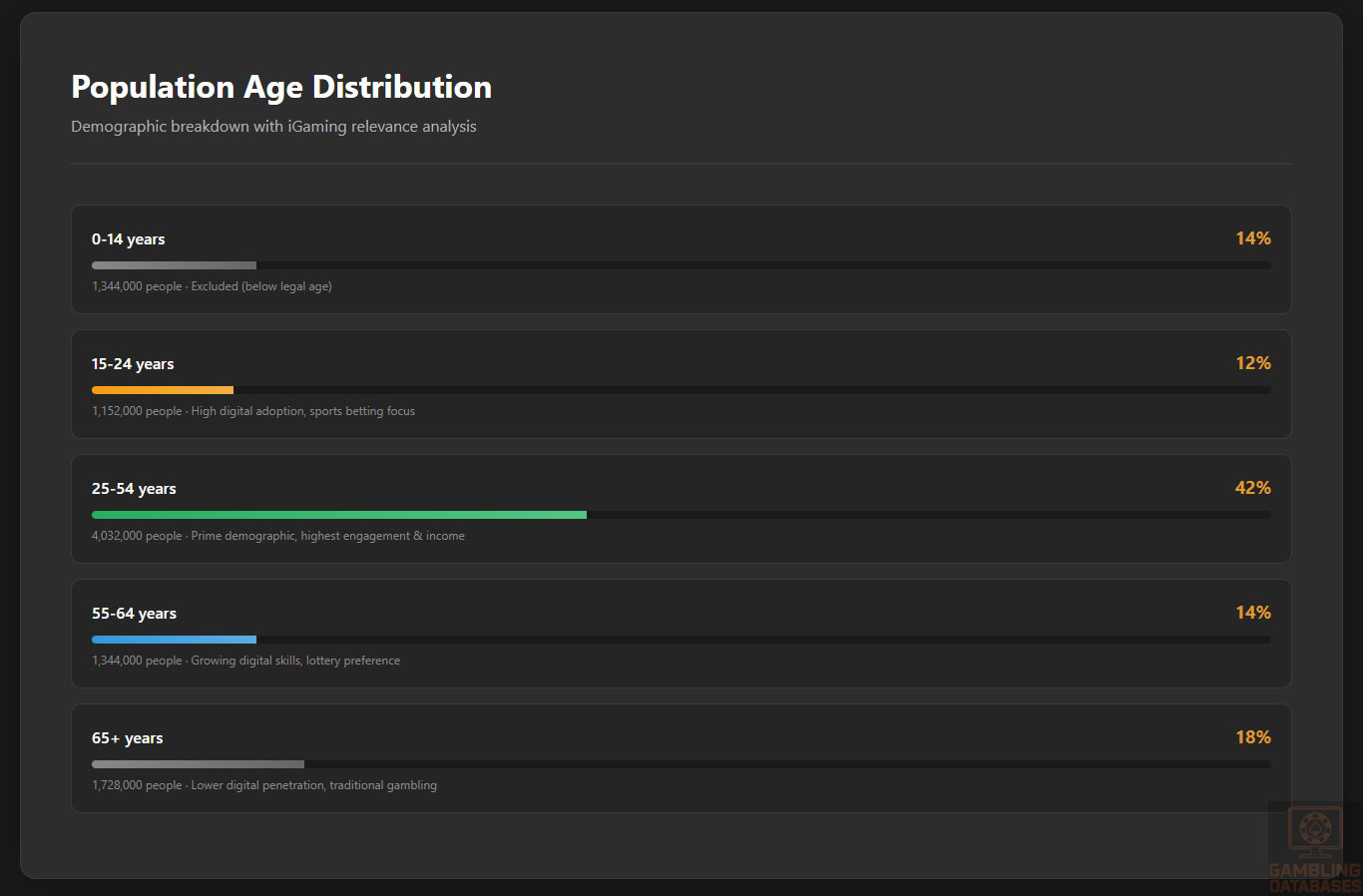Click the green 25-54 years progress bar

339,515
